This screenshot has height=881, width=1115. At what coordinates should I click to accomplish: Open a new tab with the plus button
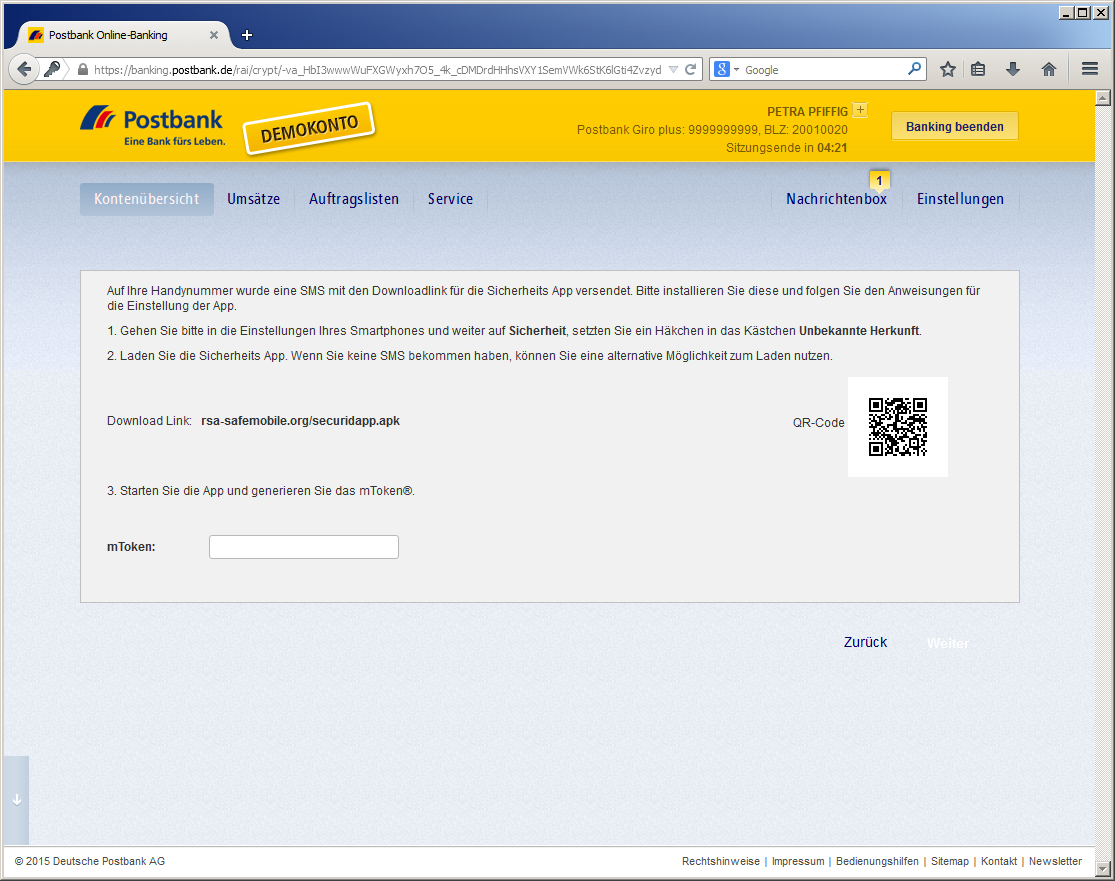[x=247, y=35]
